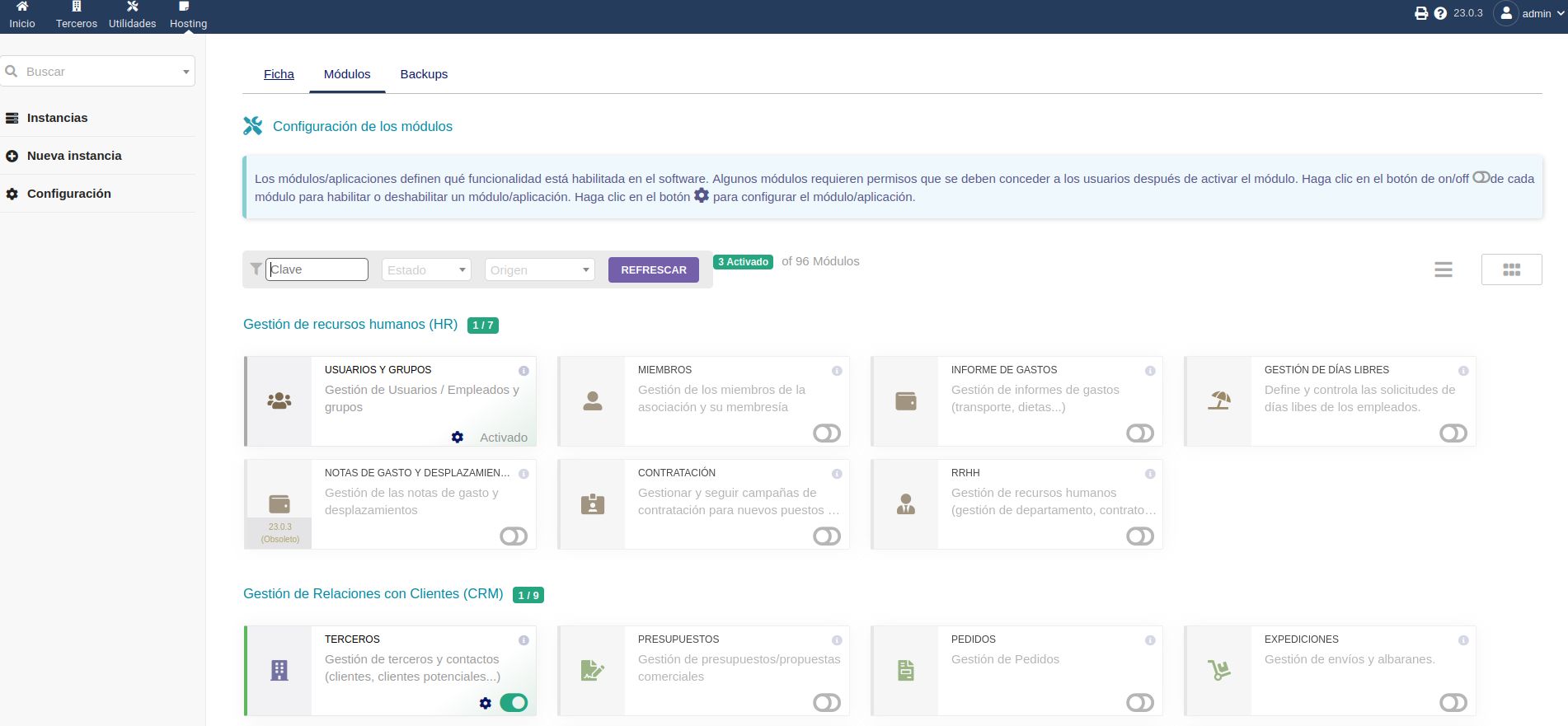This screenshot has height=726, width=1568.
Task: Open the Terceros top menu
Action: pos(77,16)
